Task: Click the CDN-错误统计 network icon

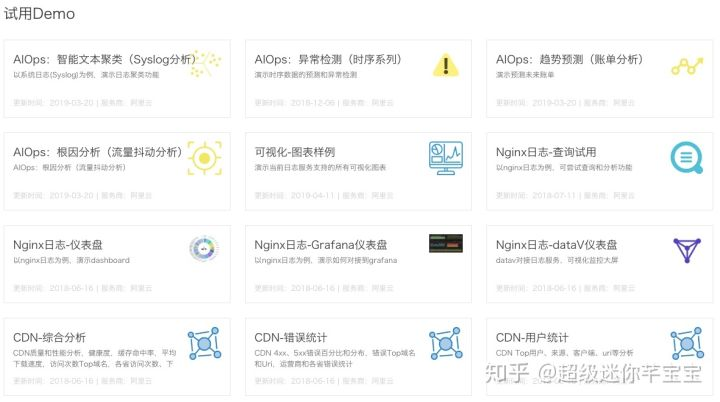Action: (446, 343)
